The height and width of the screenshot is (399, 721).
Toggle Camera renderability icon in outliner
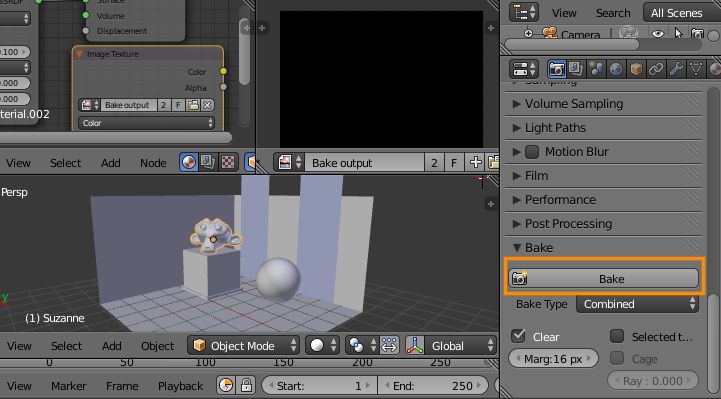click(697, 34)
